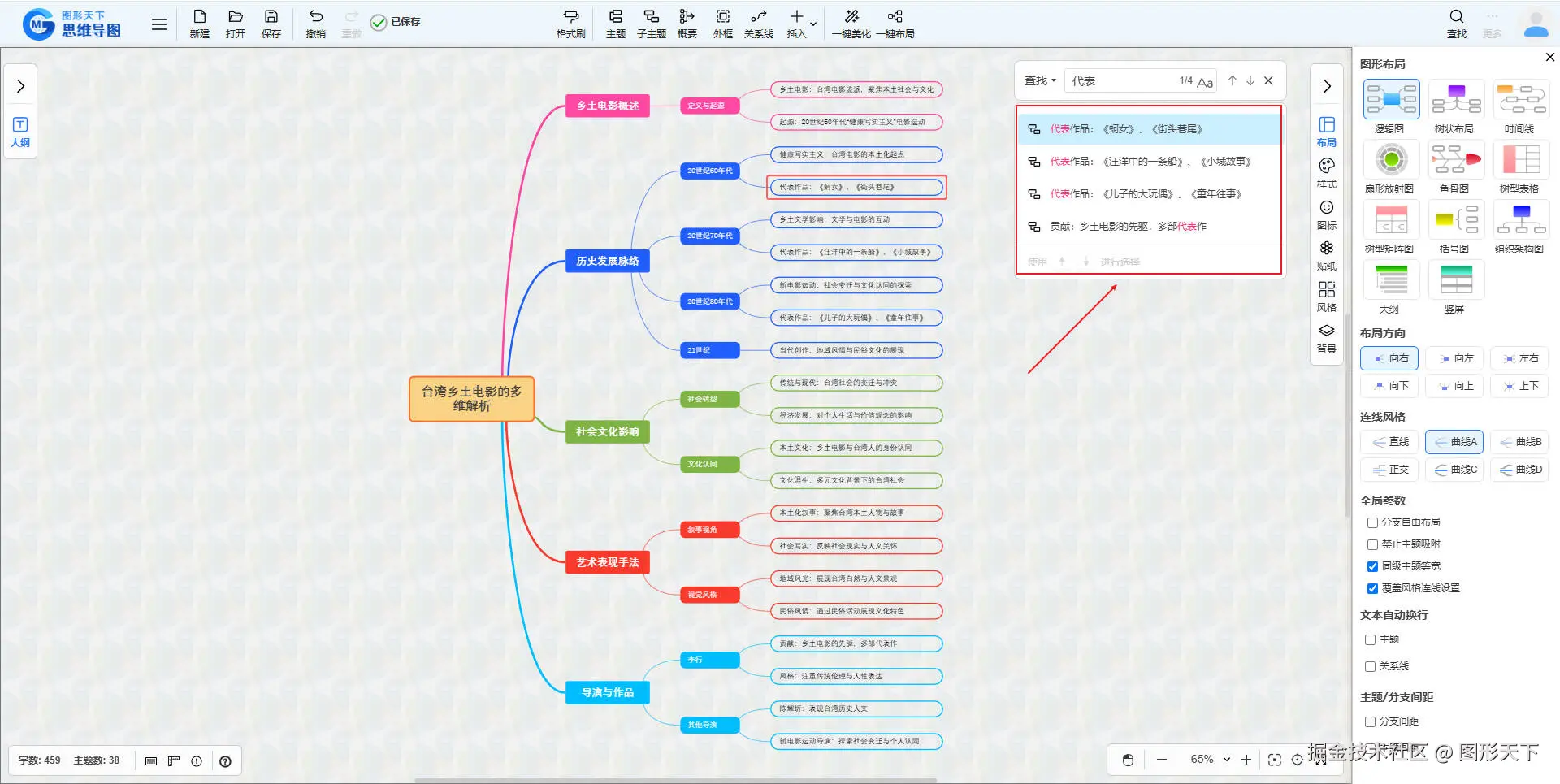Viewport: 1560px width, 784px height.
Task: Enable 分支自由布局 checkbox
Action: coord(1372,522)
